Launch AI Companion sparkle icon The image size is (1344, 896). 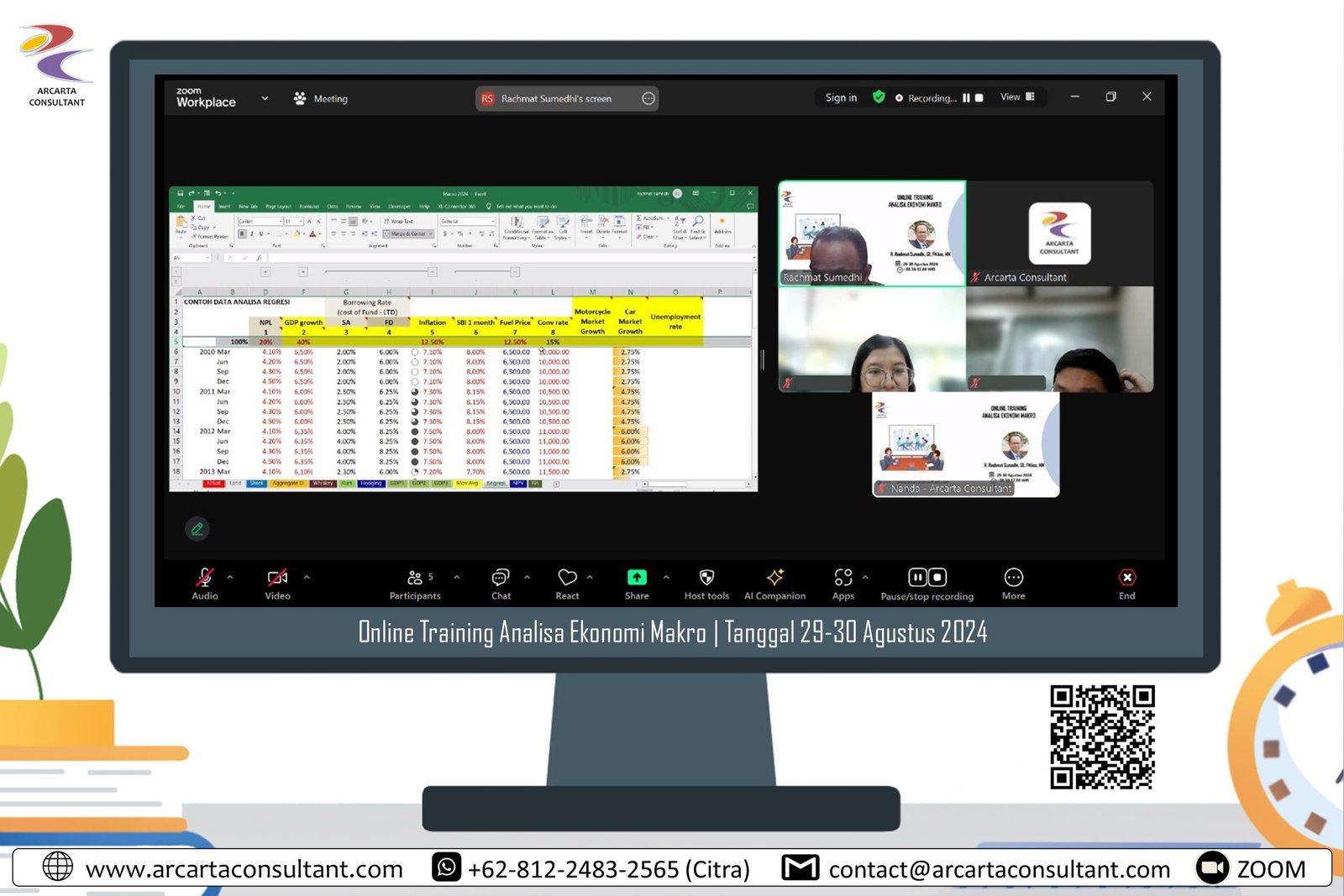(774, 578)
